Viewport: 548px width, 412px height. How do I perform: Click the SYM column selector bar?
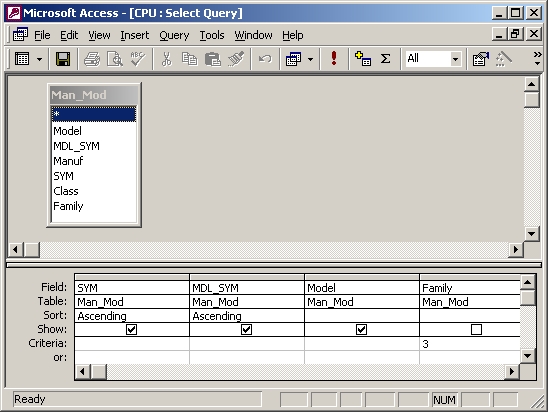coord(132,277)
